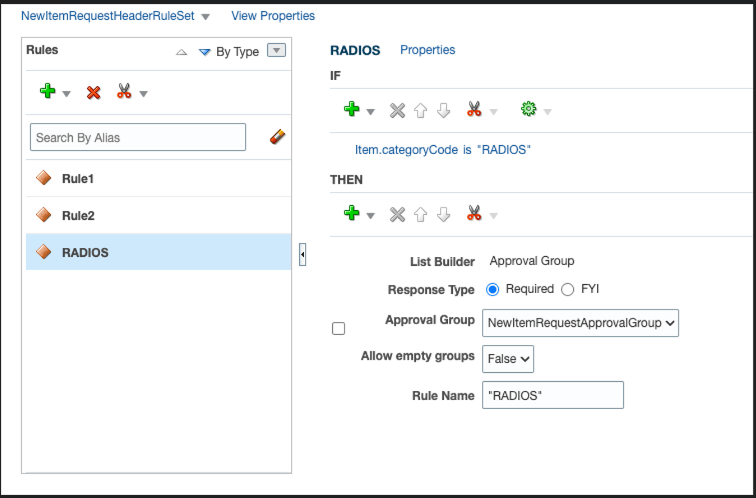Tick the checkbox beside Approval Group
The height and width of the screenshot is (498, 756).
338,328
